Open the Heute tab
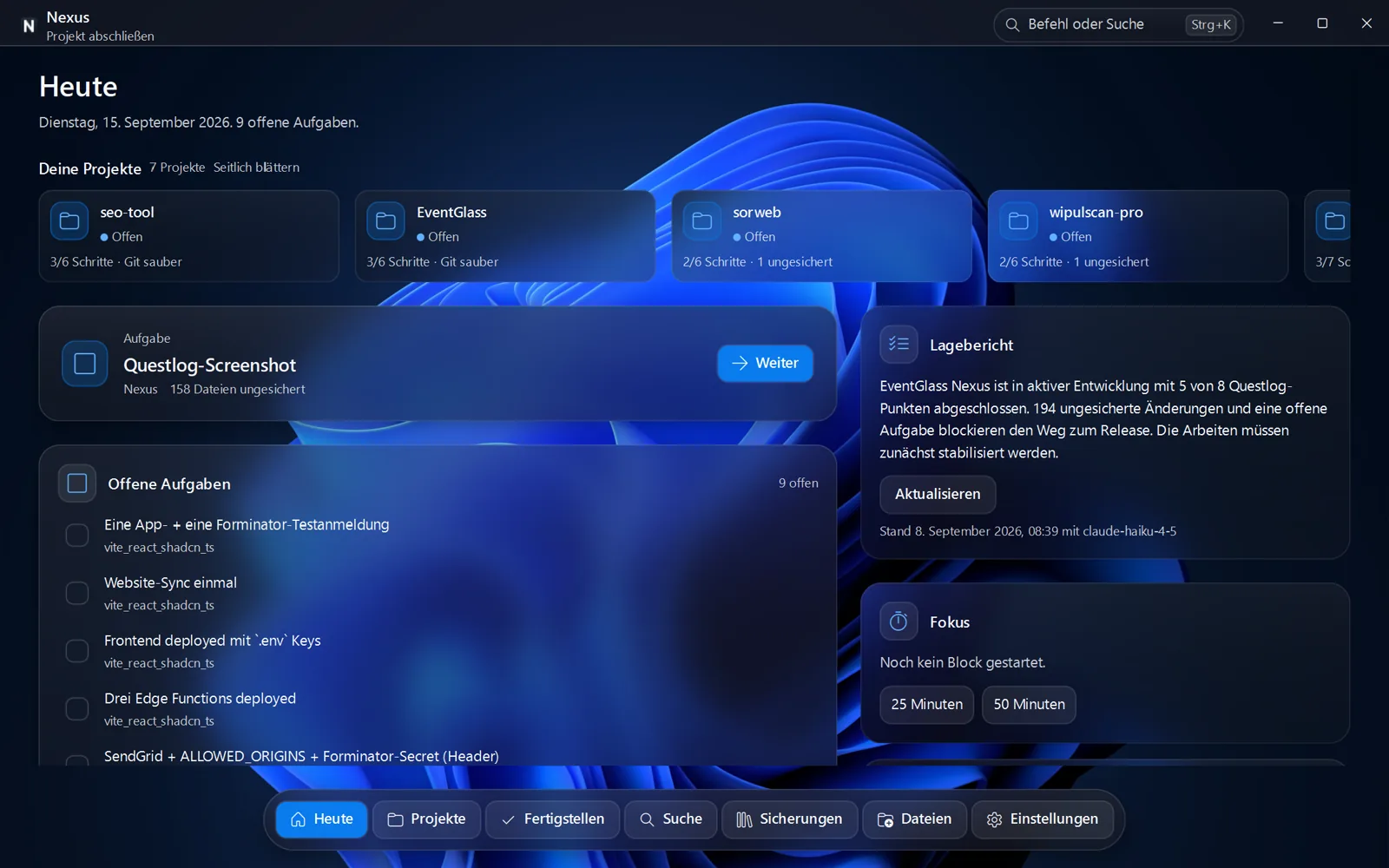Image resolution: width=1389 pixels, height=868 pixels. point(322,819)
